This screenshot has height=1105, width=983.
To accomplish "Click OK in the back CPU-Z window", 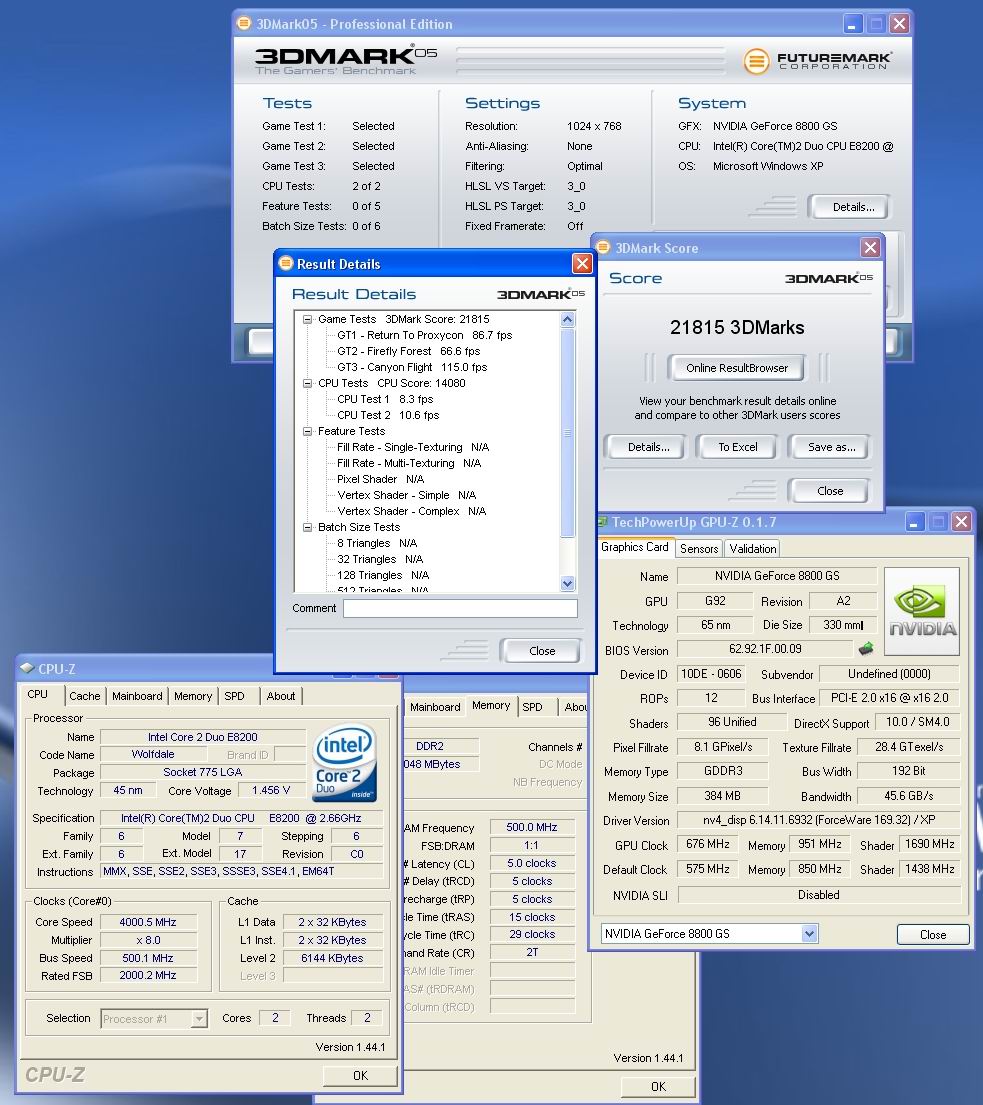I will (658, 1087).
